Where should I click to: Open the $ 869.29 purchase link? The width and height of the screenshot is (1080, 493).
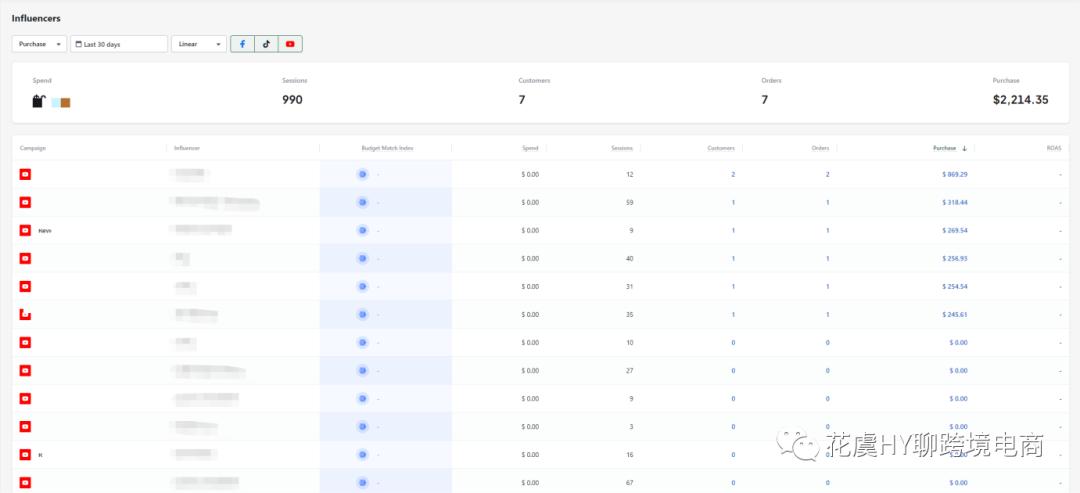(x=954, y=174)
